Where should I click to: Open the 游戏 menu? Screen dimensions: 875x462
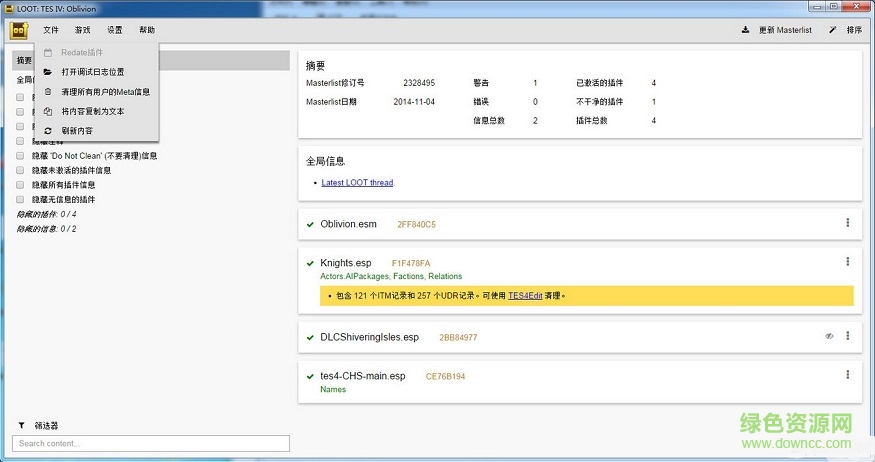click(x=82, y=31)
